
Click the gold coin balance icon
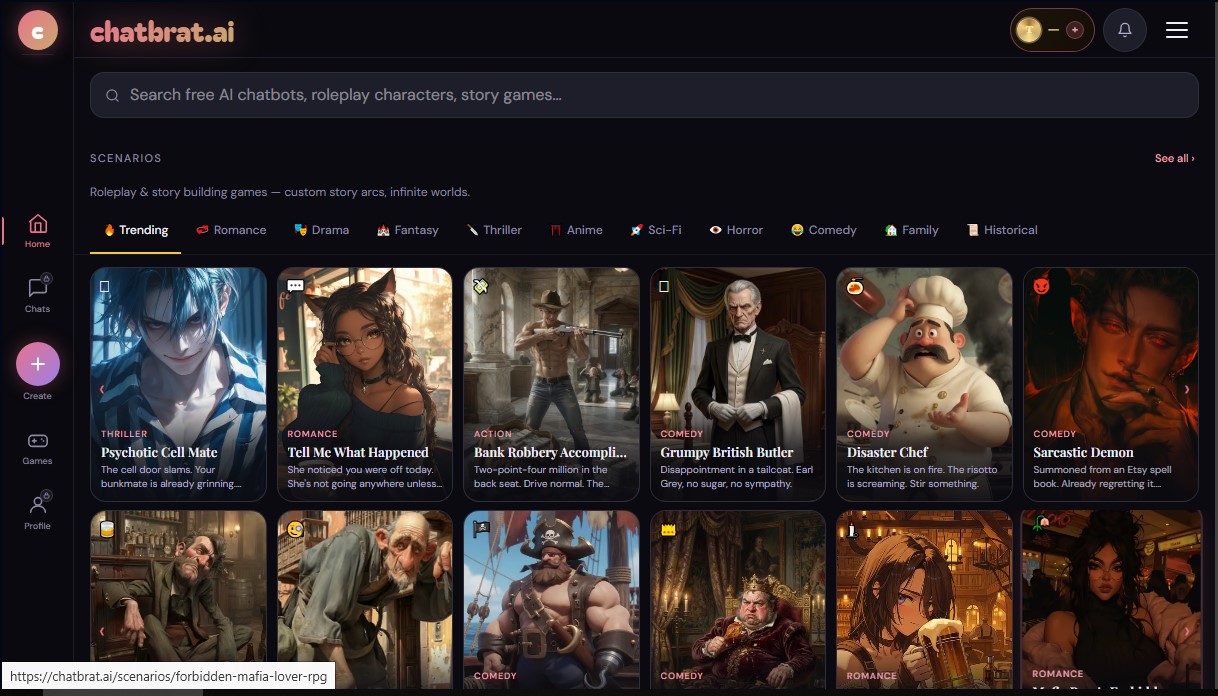pos(1029,30)
